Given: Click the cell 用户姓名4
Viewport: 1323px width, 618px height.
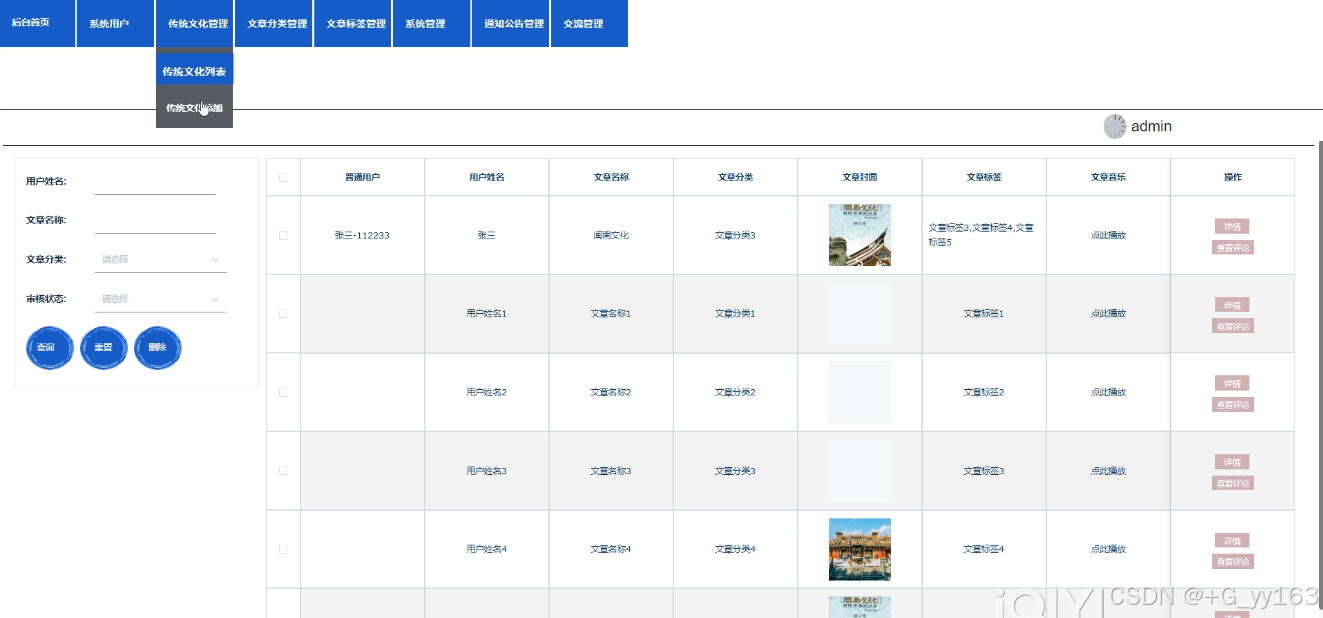Looking at the screenshot, I should (487, 549).
